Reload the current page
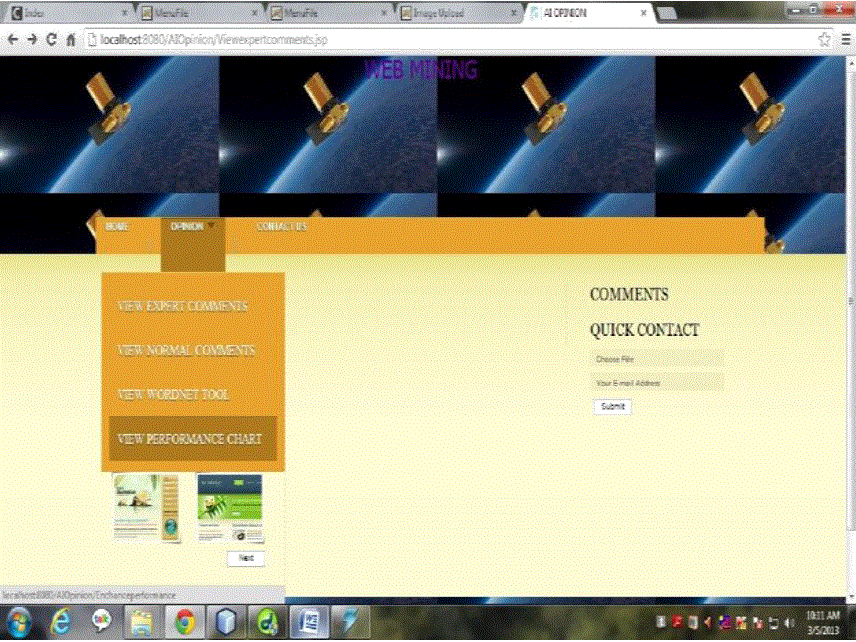Viewport: 856px width, 642px height. (x=51, y=40)
